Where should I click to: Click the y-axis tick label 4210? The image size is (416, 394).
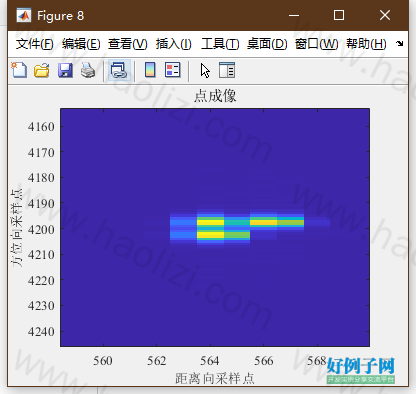(41, 255)
